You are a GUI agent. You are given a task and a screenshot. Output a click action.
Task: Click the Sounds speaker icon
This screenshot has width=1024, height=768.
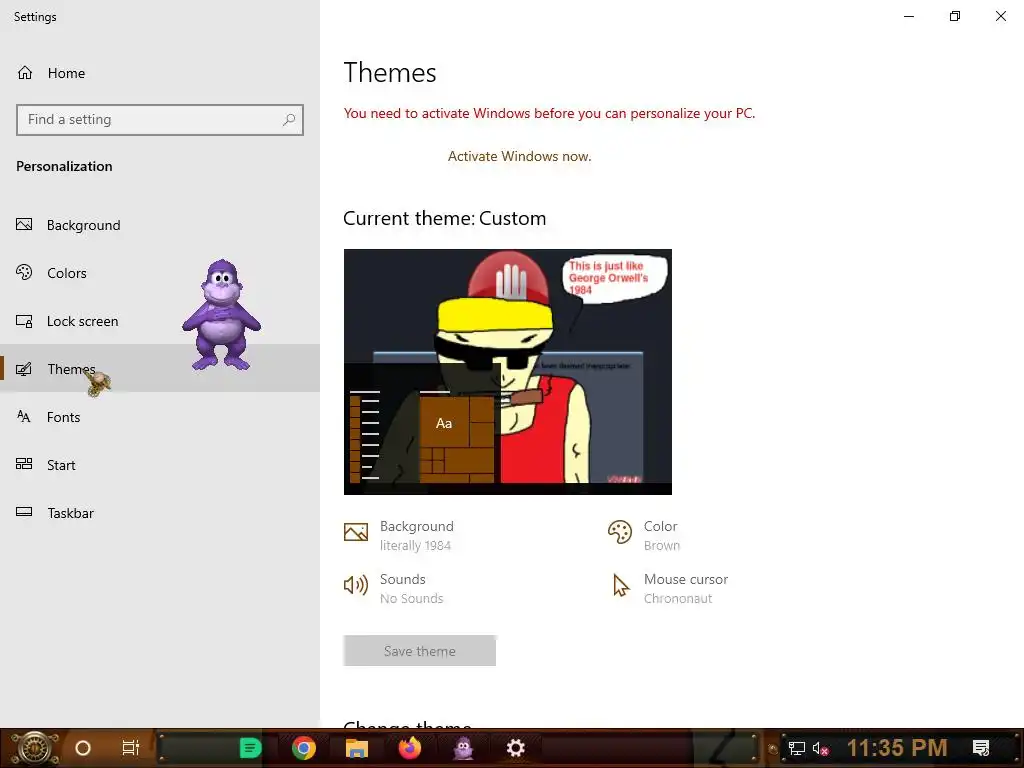pyautogui.click(x=356, y=585)
